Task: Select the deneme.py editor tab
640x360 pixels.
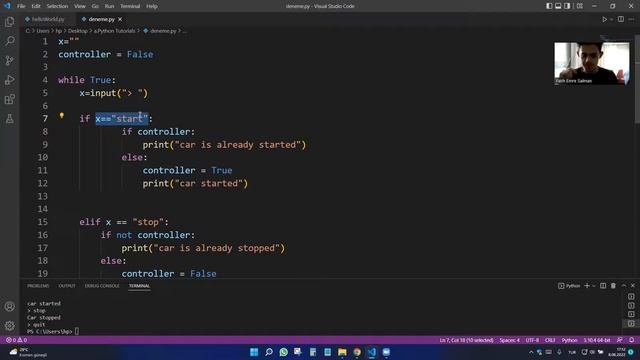Action: (x=101, y=19)
